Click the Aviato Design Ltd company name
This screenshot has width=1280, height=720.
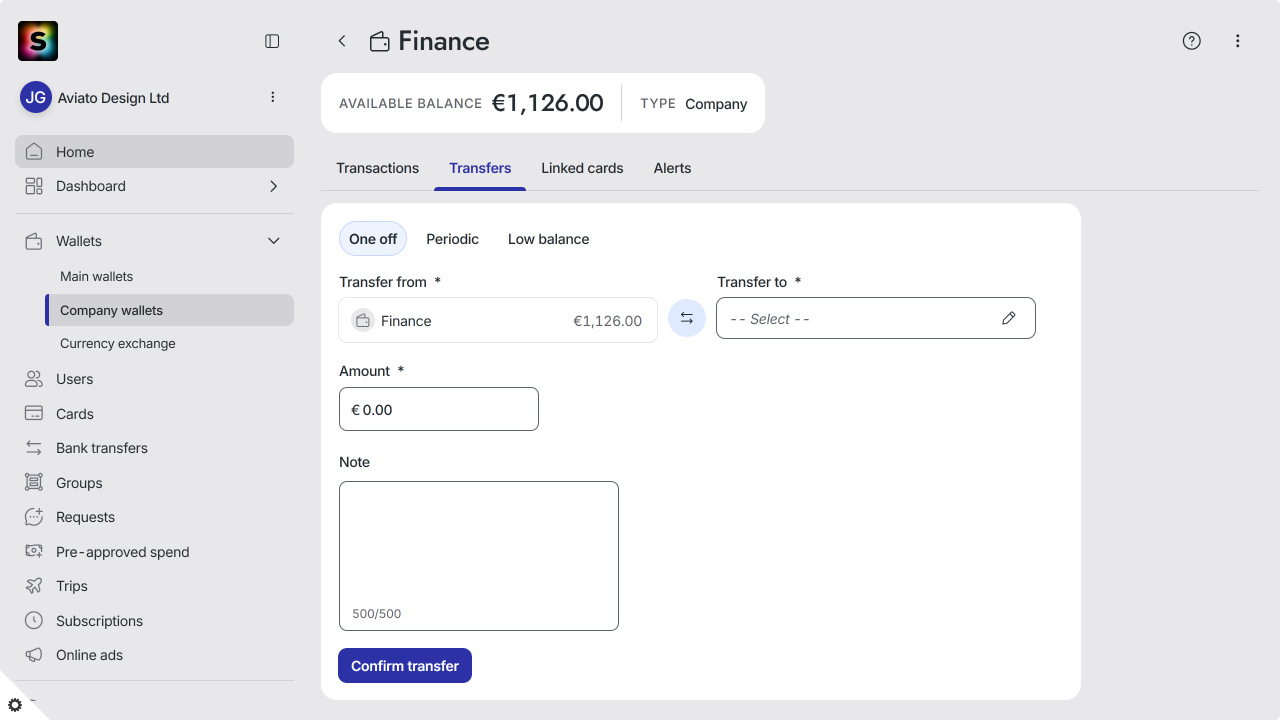coord(113,98)
